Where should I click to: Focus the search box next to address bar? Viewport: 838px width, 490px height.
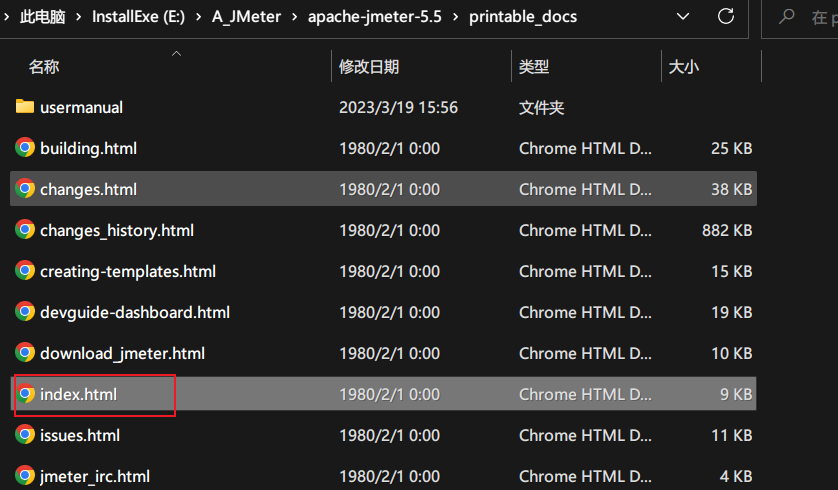pos(805,17)
